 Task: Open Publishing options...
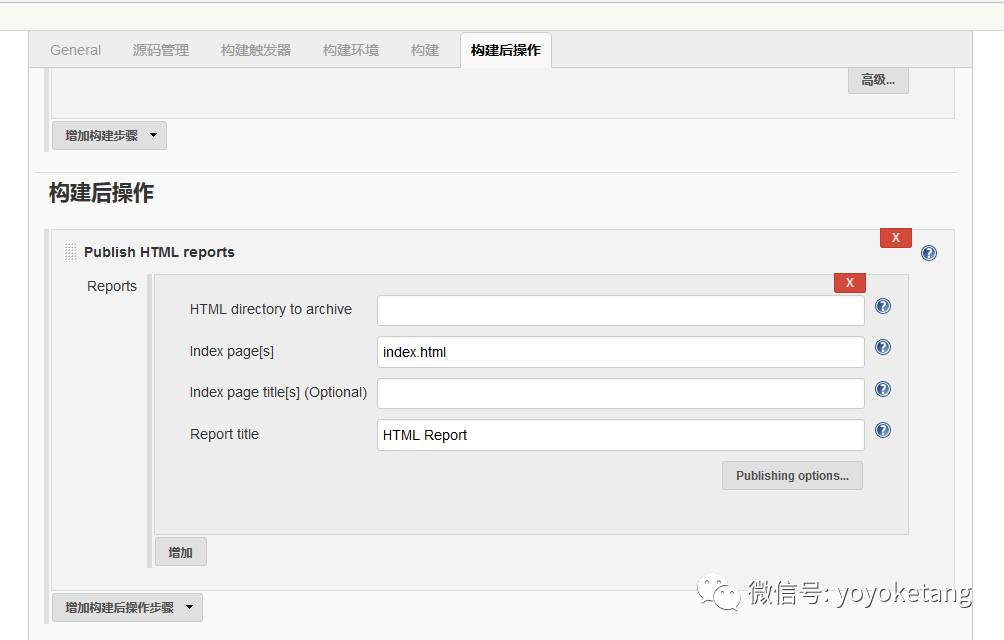pyautogui.click(x=792, y=476)
